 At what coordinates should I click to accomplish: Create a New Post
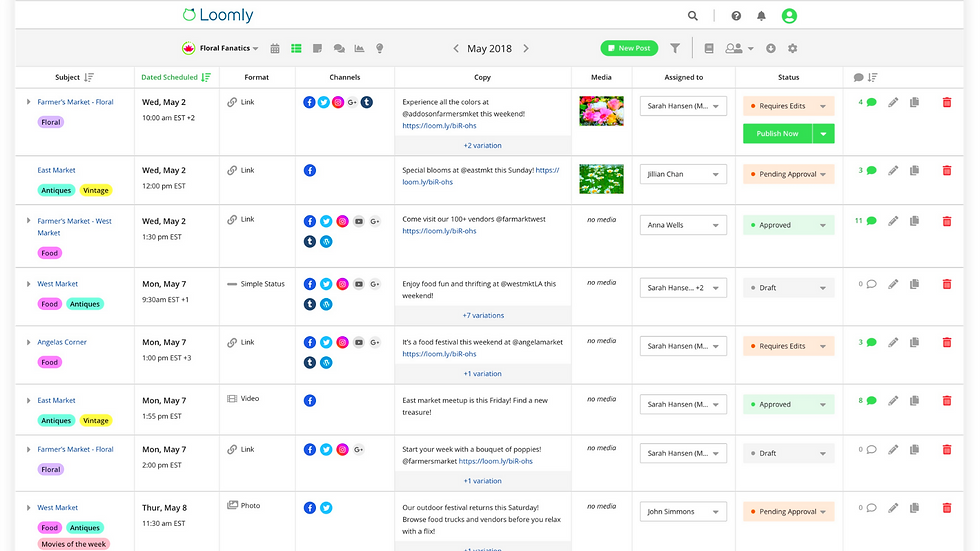click(x=629, y=48)
